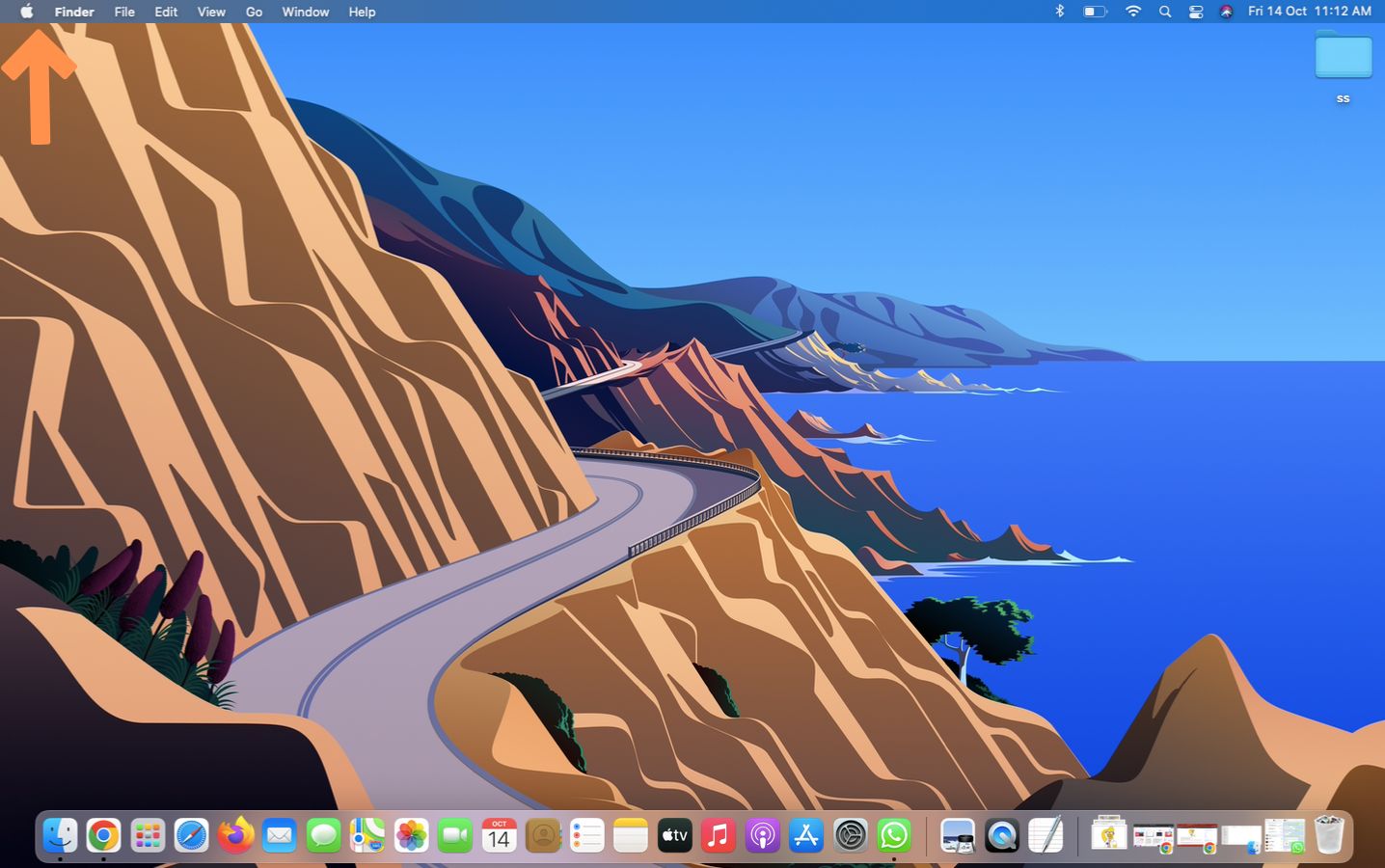Show battery status in menu bar
This screenshot has width=1385, height=868.
click(x=1095, y=12)
